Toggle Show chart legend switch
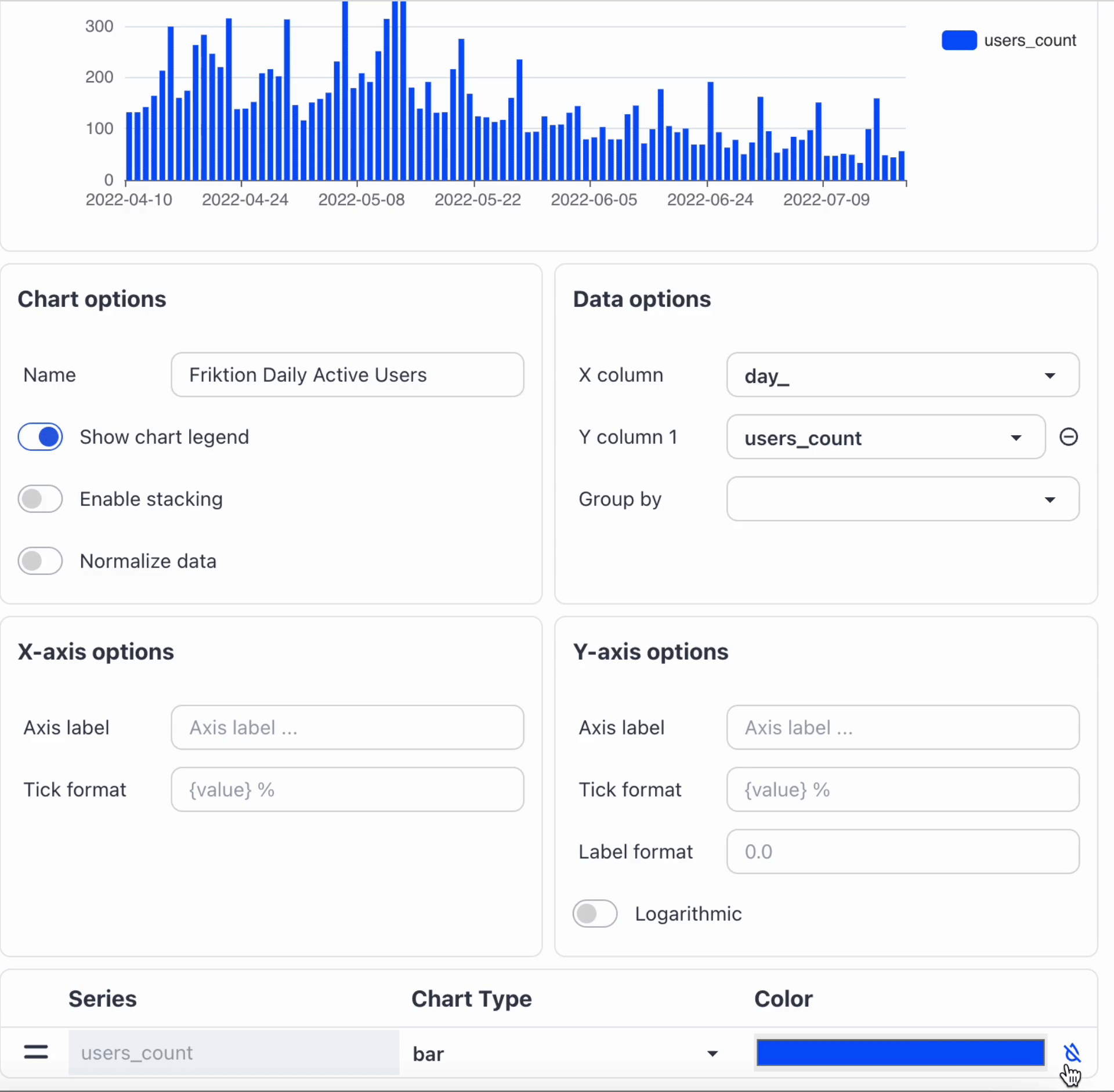This screenshot has height=1092, width=1114. [41, 437]
